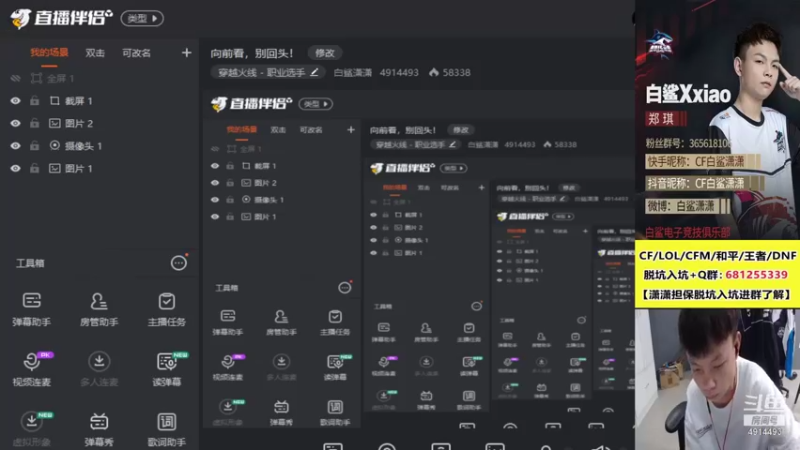
Task: Open 弹幕助手 in the largest nested preview
Action: (228, 322)
